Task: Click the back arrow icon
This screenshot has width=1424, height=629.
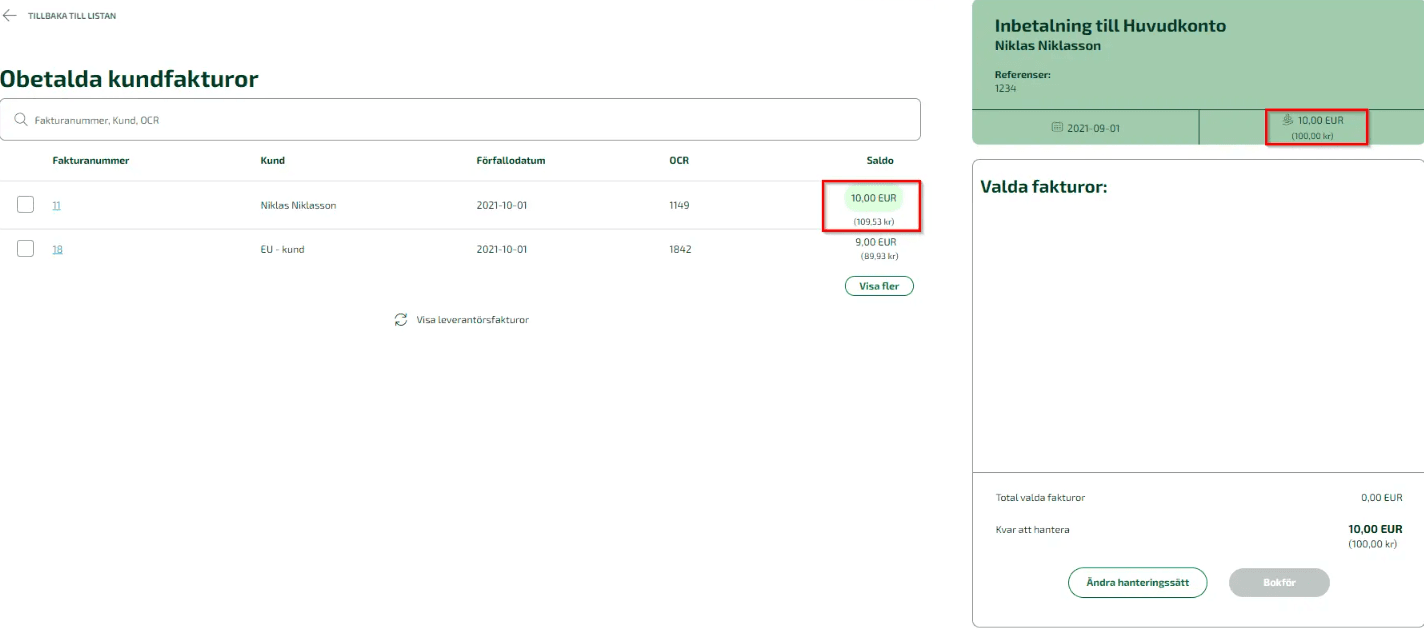Action: 10,16
